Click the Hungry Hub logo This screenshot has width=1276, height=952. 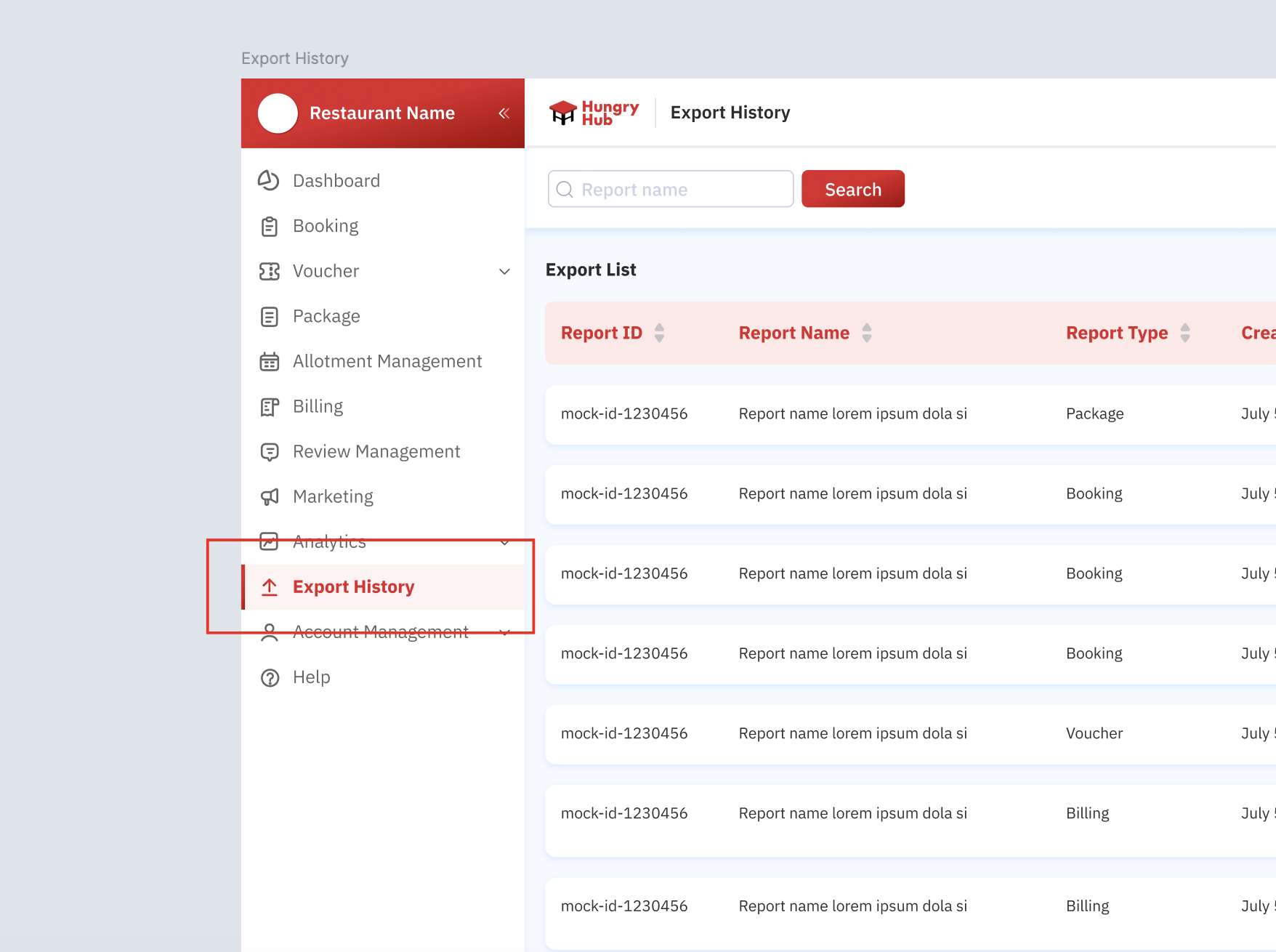pyautogui.click(x=594, y=113)
